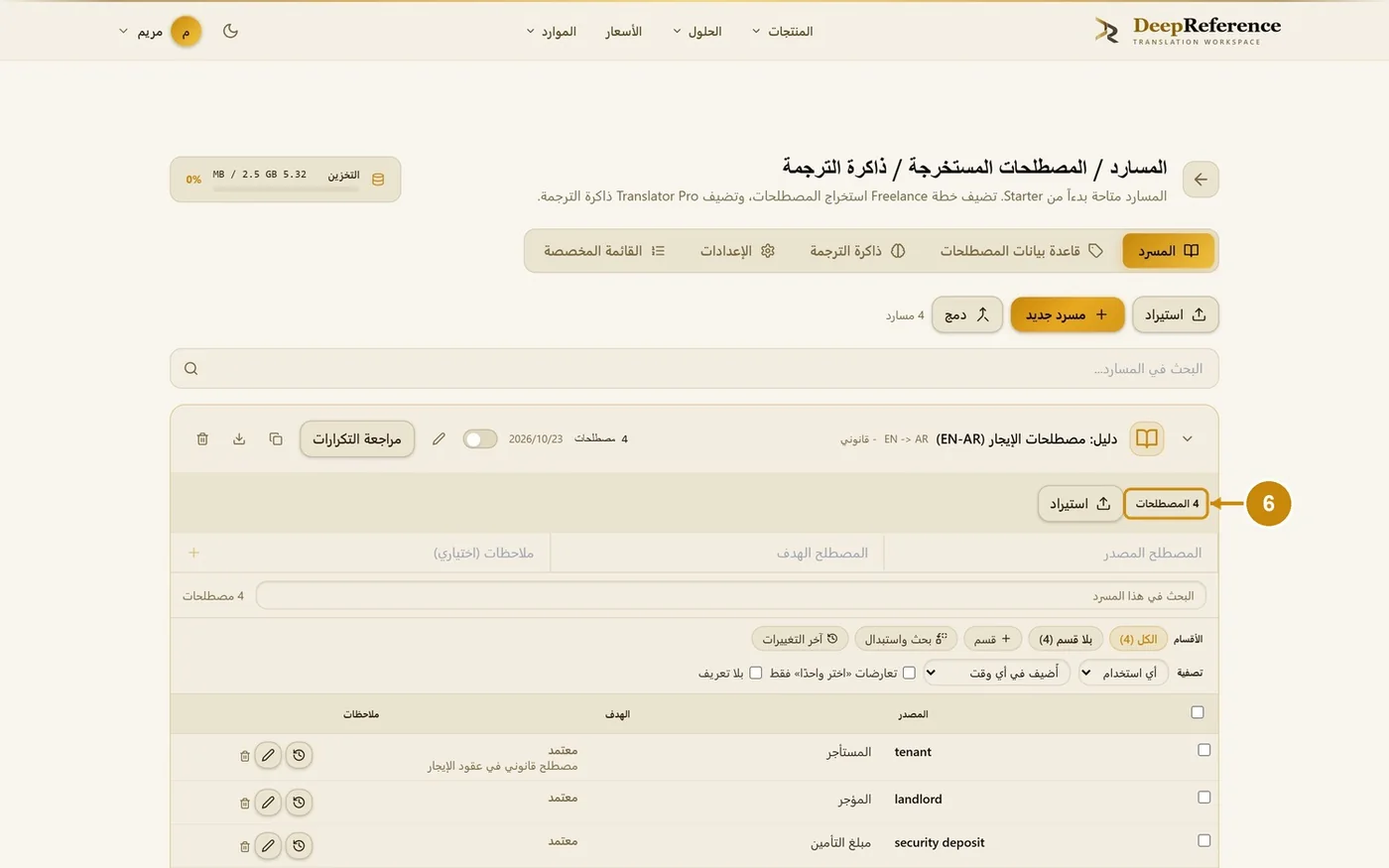Add a column with plus icon

pyautogui.click(x=193, y=553)
